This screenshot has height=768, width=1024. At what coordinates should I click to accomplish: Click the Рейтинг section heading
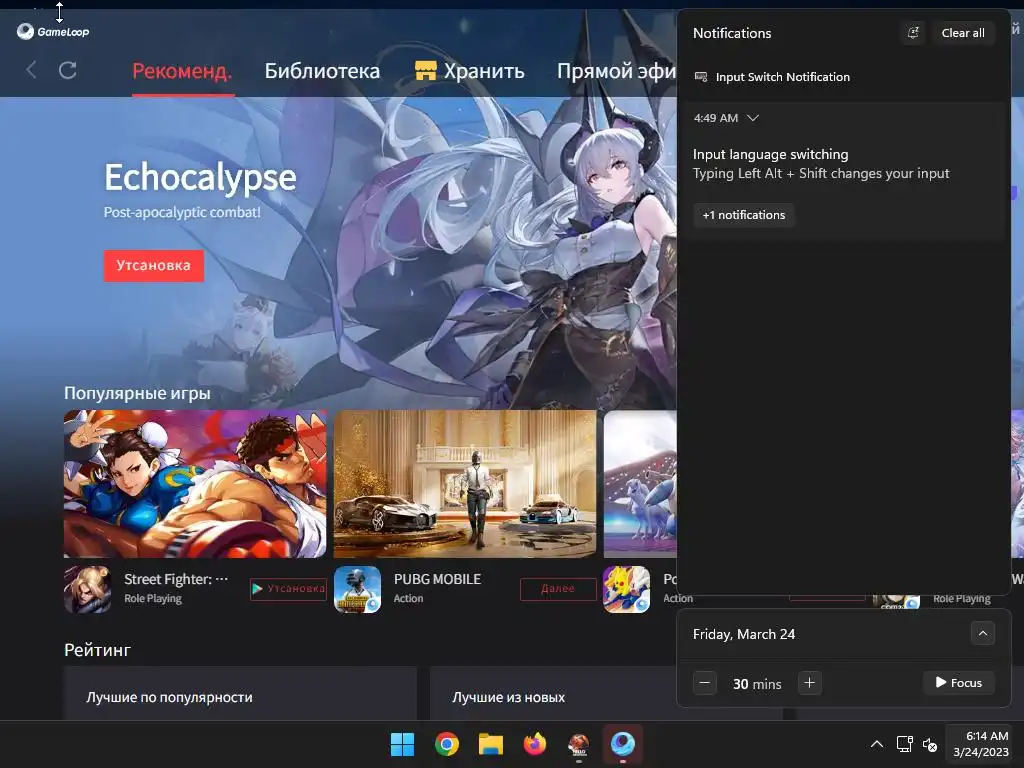(97, 650)
